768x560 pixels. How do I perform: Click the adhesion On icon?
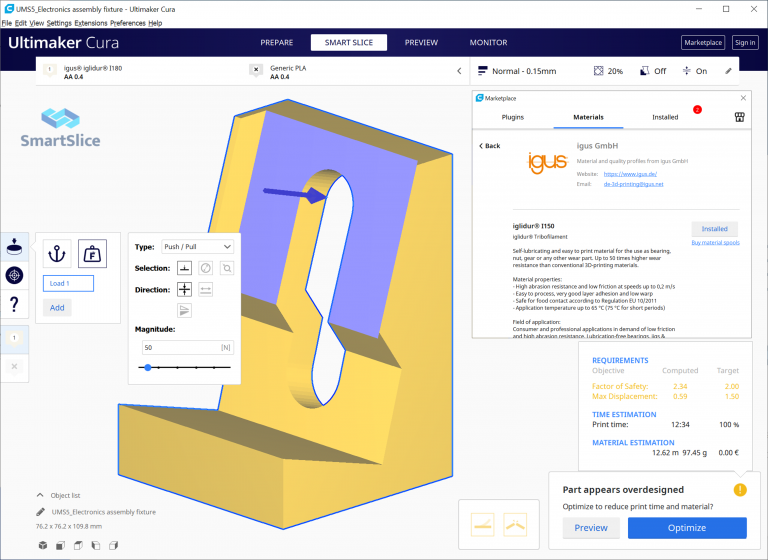687,71
